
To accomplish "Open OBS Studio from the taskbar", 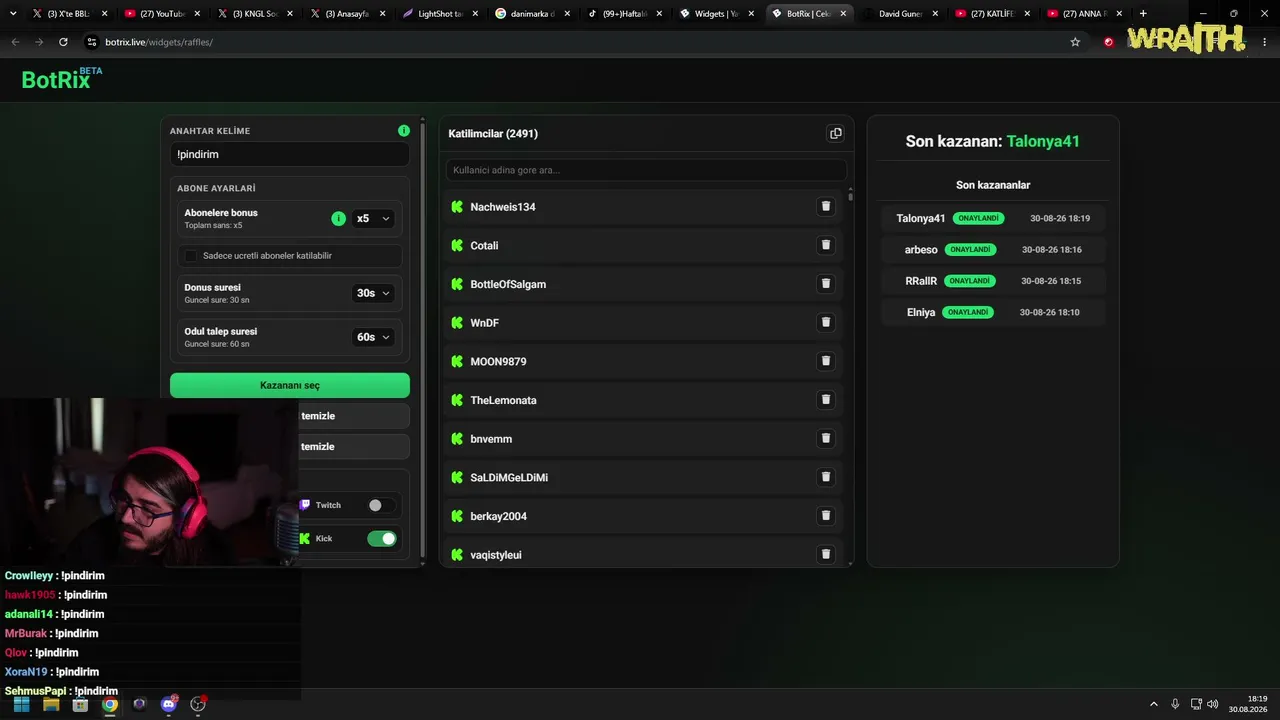I will point(198,704).
